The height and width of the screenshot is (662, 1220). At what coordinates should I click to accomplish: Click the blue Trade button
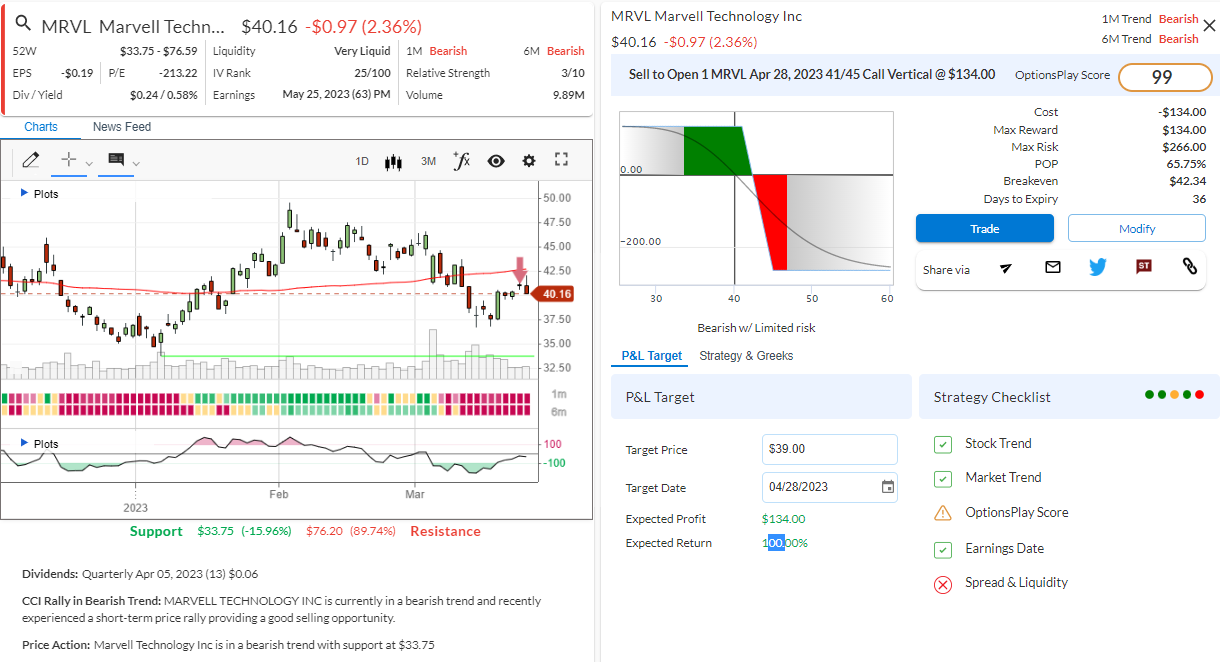tap(985, 229)
